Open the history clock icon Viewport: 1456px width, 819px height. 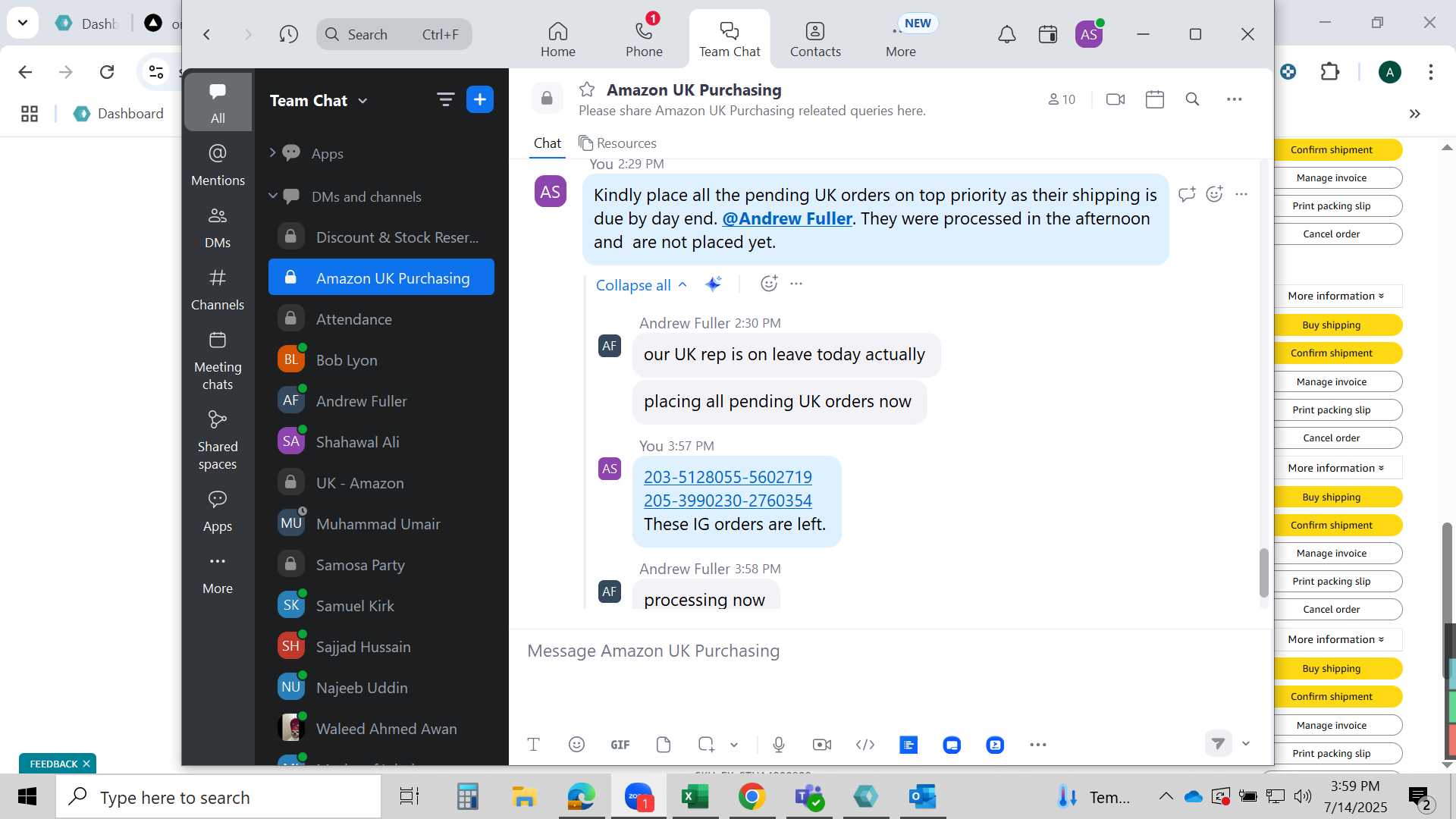pyautogui.click(x=288, y=34)
